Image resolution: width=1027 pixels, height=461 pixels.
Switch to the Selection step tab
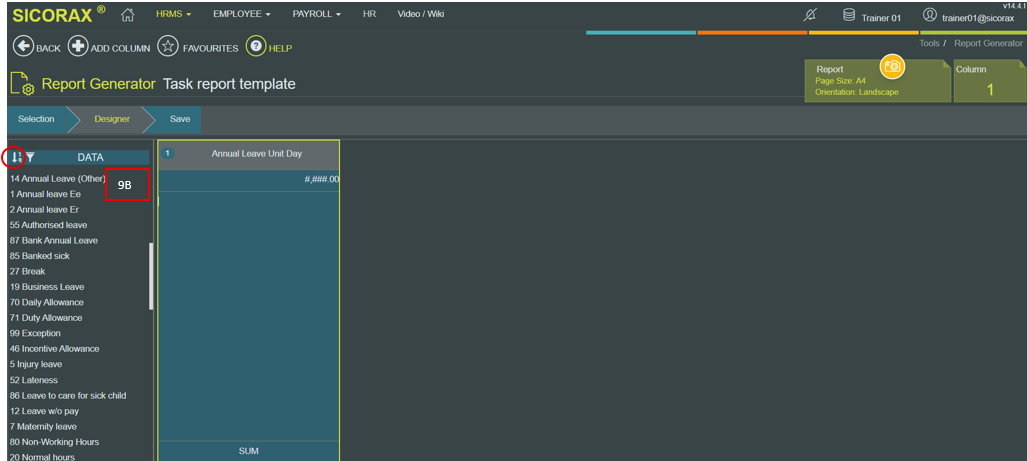[36, 119]
